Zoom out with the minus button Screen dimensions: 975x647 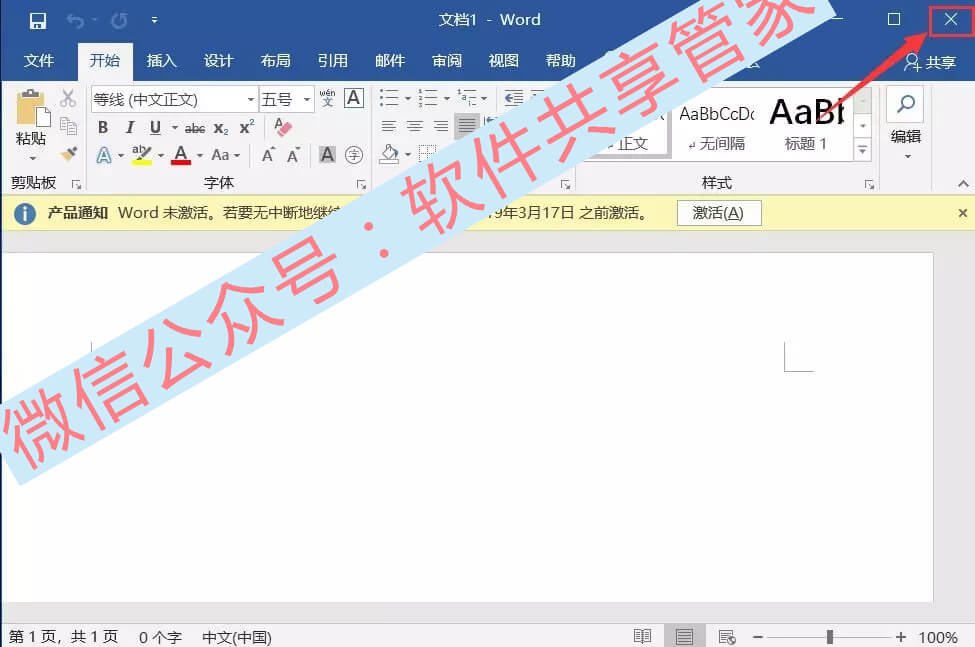[x=758, y=637]
